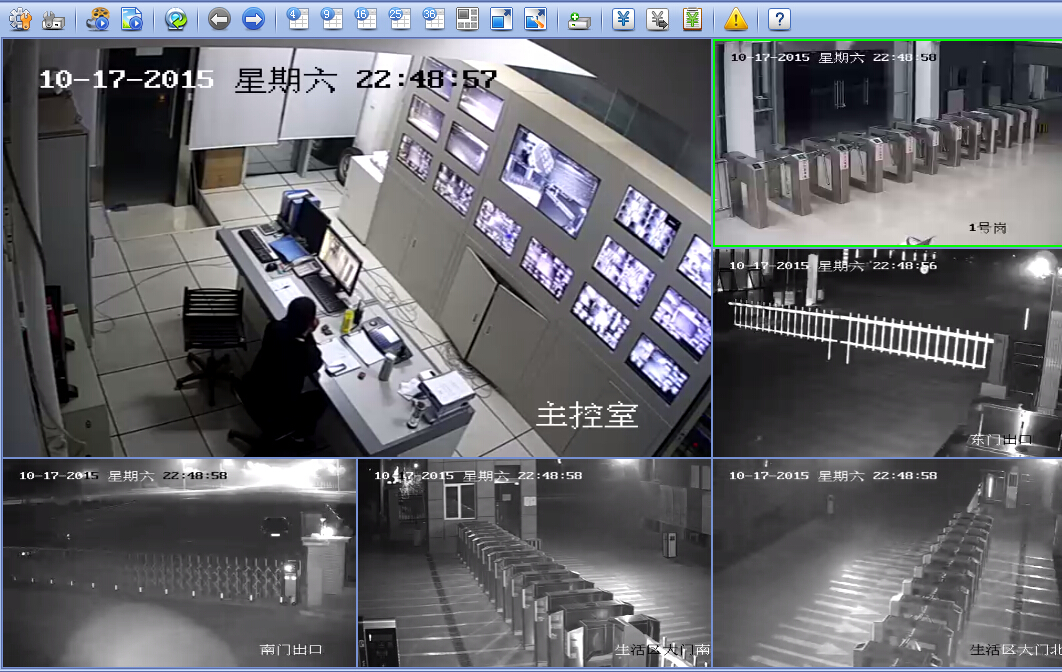Click the blue yen symbol icon
The image size is (1062, 672).
point(623,18)
